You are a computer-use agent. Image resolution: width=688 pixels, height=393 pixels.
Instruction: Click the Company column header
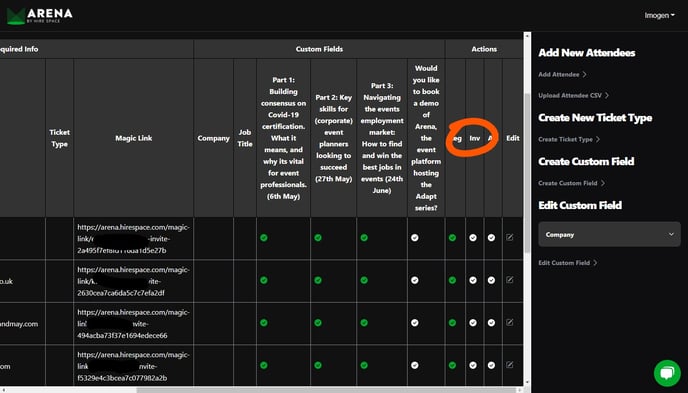pos(213,138)
